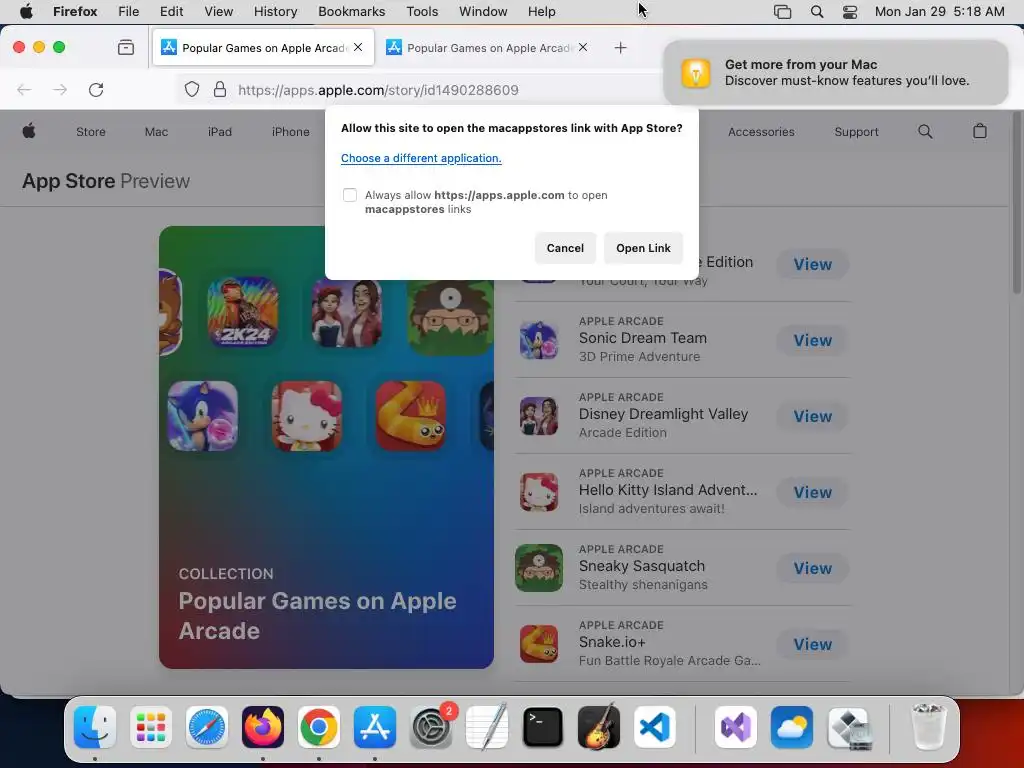
Task: Switch to the second Popular Games tab
Action: point(489,48)
